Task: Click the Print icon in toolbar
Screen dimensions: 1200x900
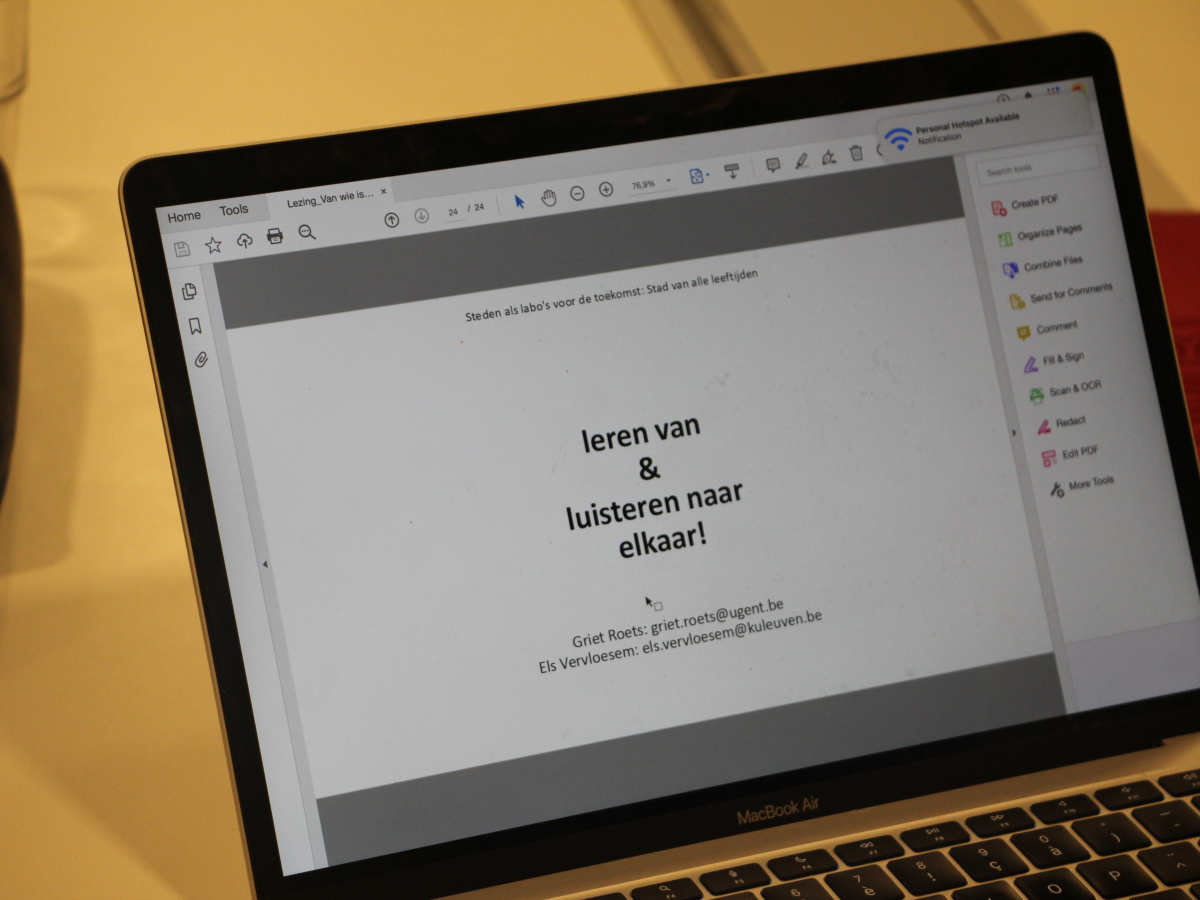Action: click(275, 237)
